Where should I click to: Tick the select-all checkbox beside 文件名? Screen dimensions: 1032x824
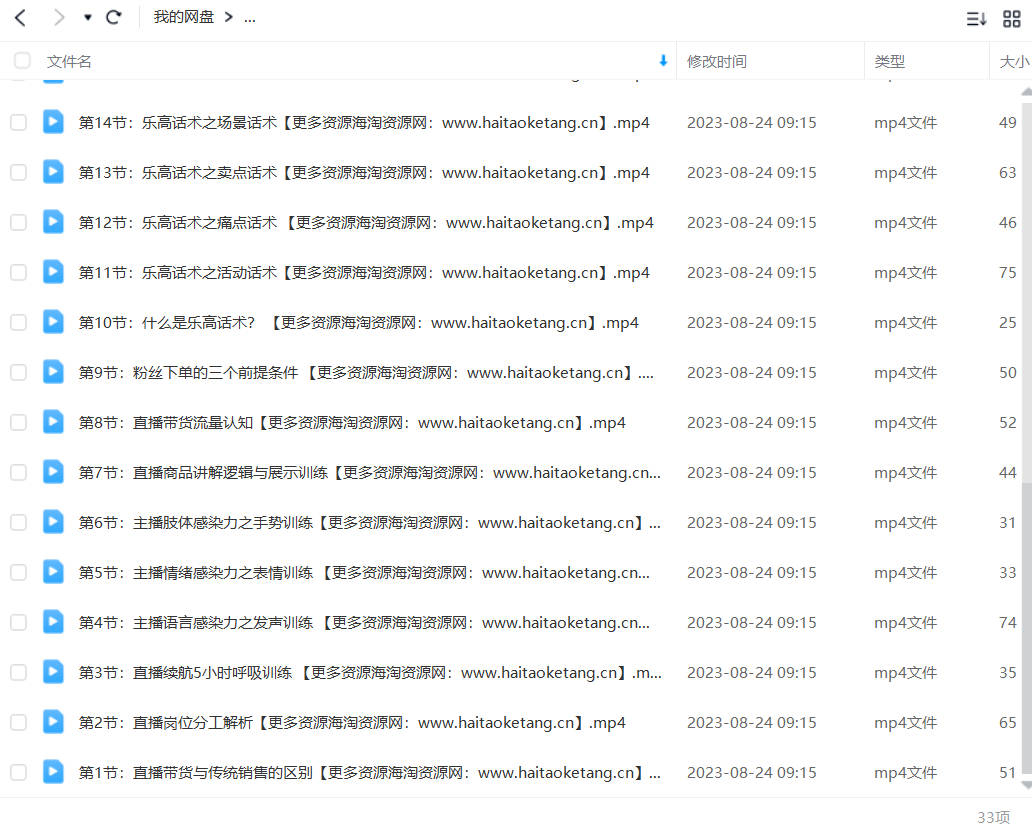(22, 61)
